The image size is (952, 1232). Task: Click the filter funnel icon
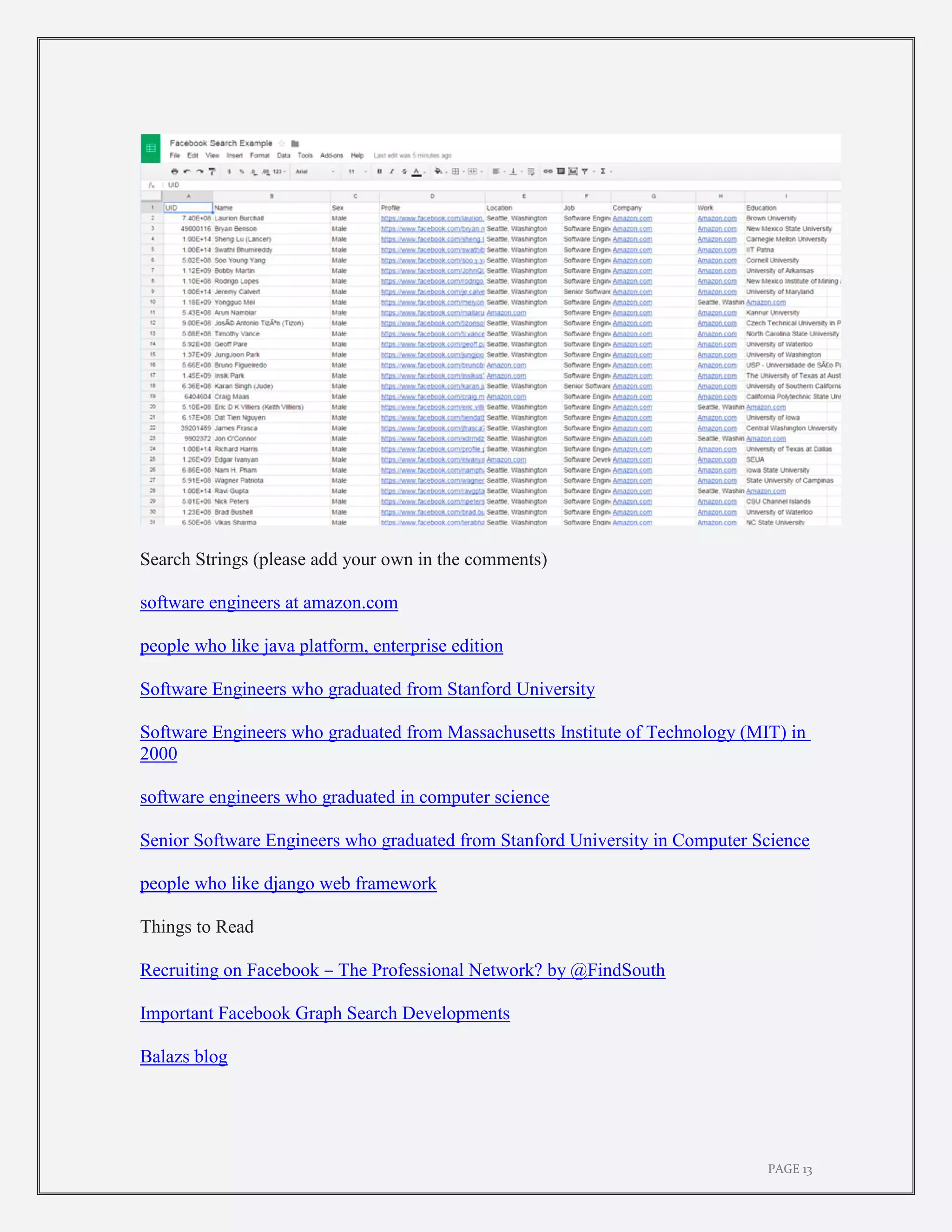click(585, 171)
